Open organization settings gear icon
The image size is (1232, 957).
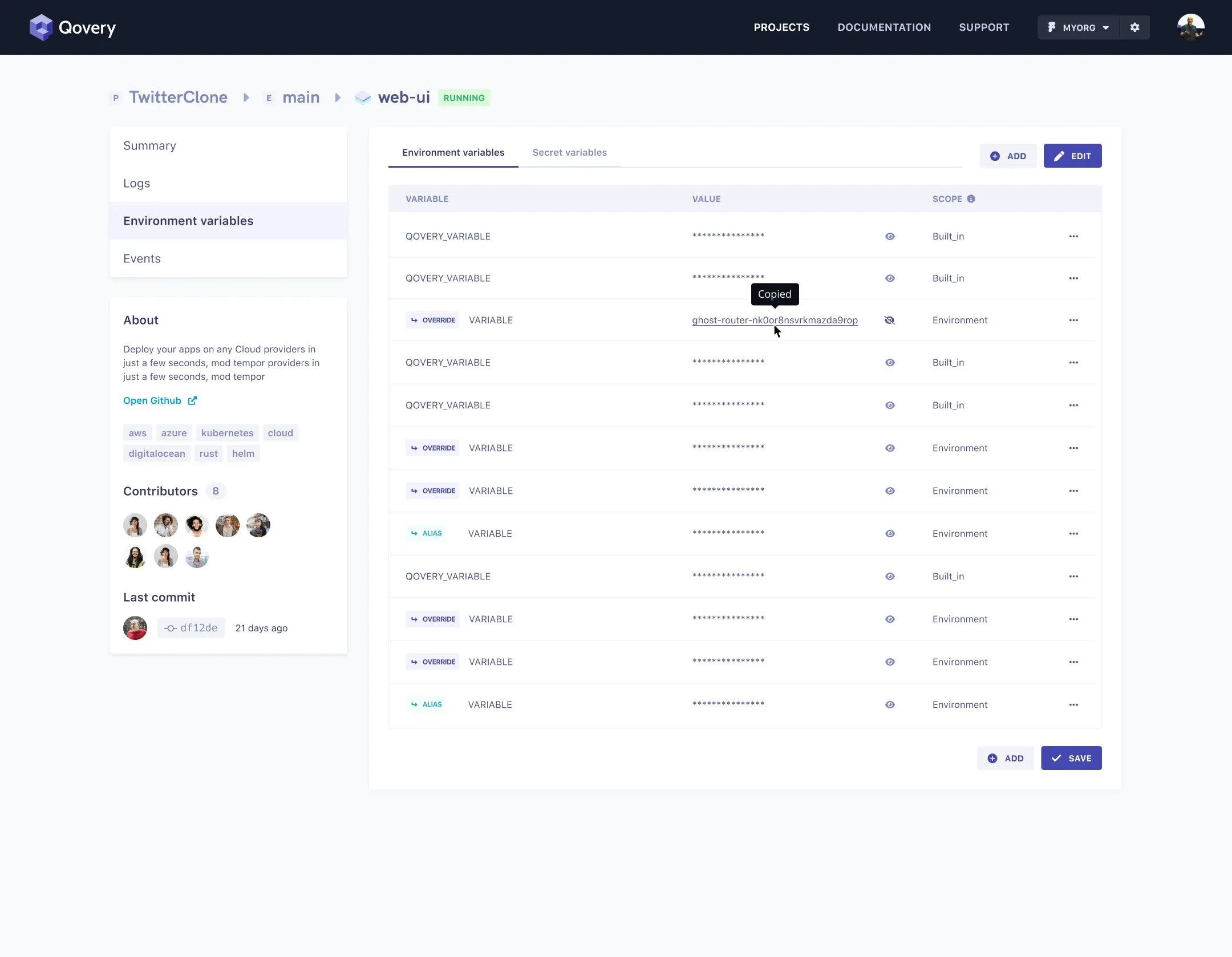tap(1134, 27)
